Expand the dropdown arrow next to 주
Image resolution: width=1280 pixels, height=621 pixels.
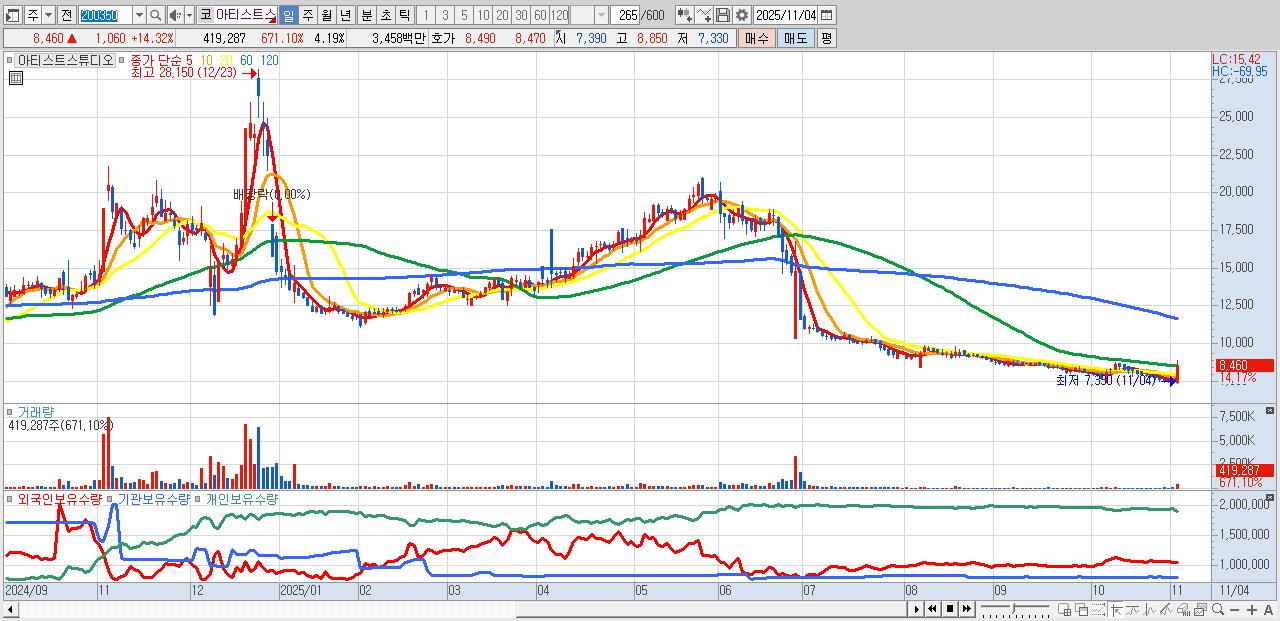coord(48,15)
